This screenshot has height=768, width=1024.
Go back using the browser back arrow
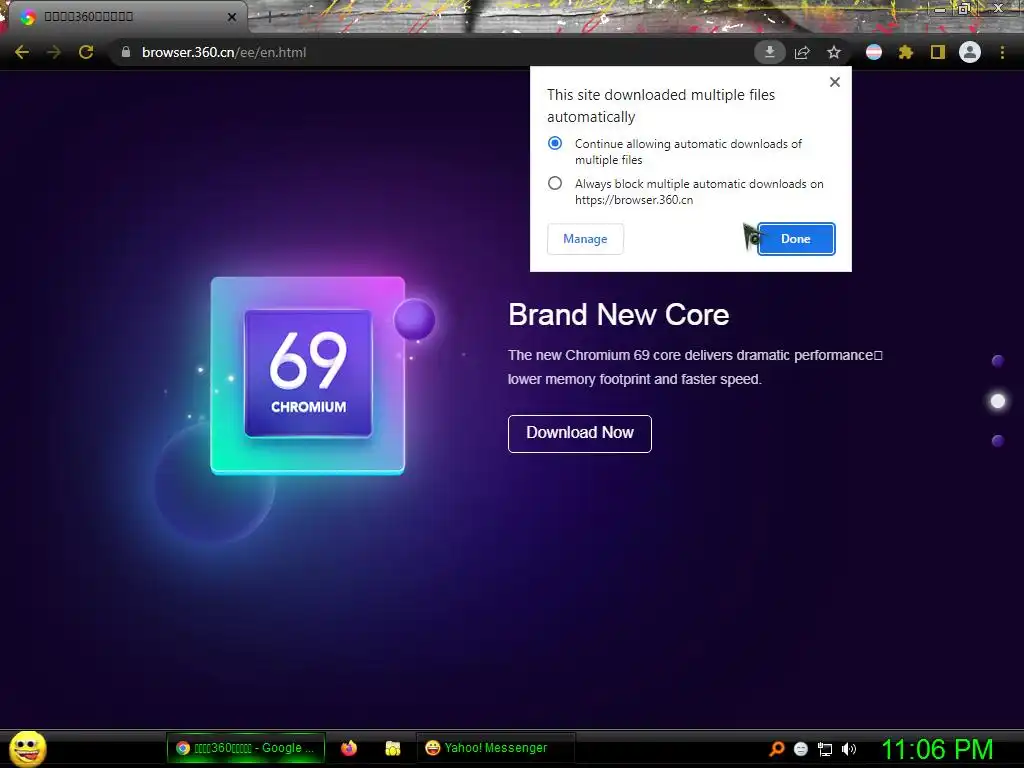point(22,52)
